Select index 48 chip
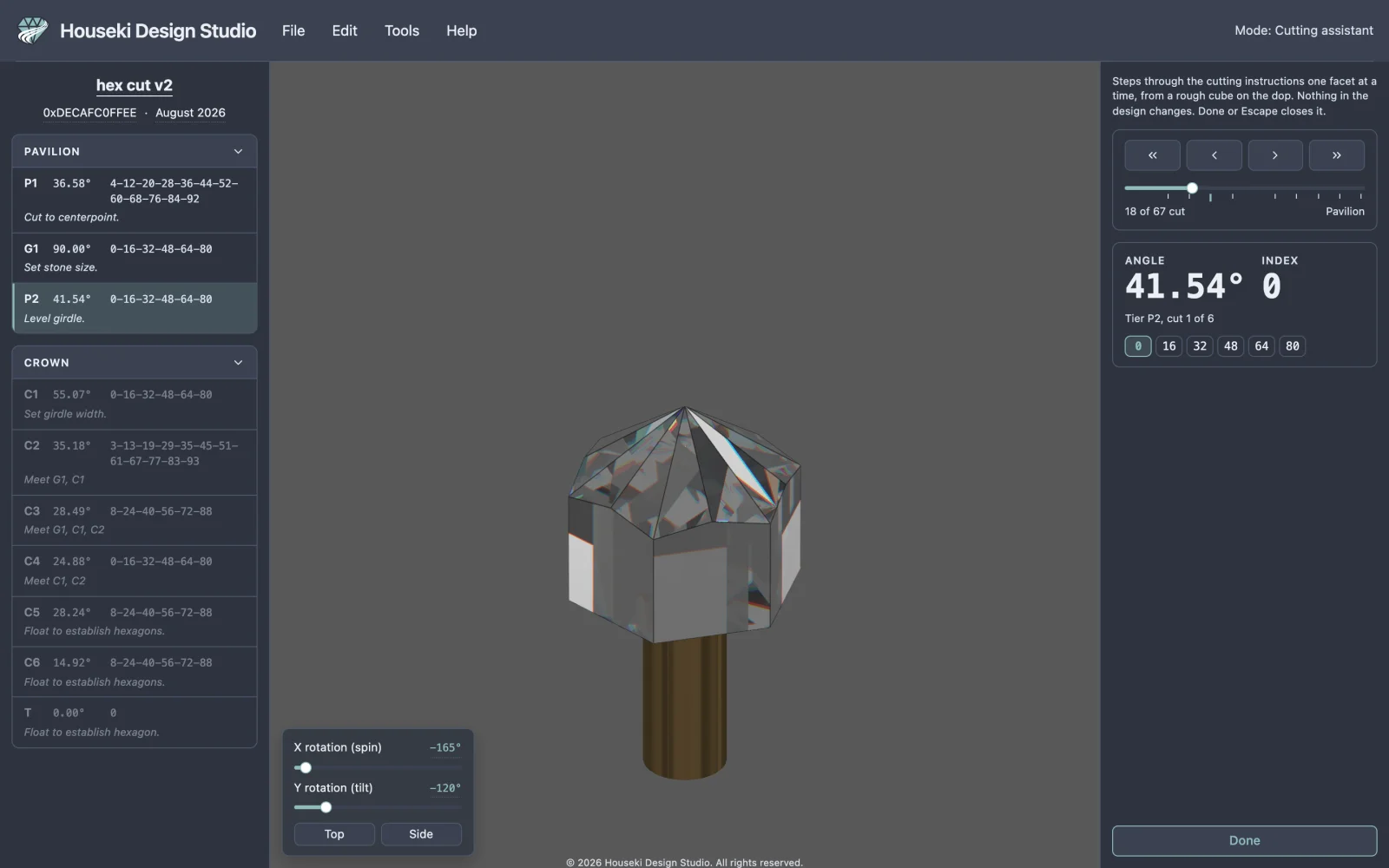The height and width of the screenshot is (868, 1389). point(1231,346)
